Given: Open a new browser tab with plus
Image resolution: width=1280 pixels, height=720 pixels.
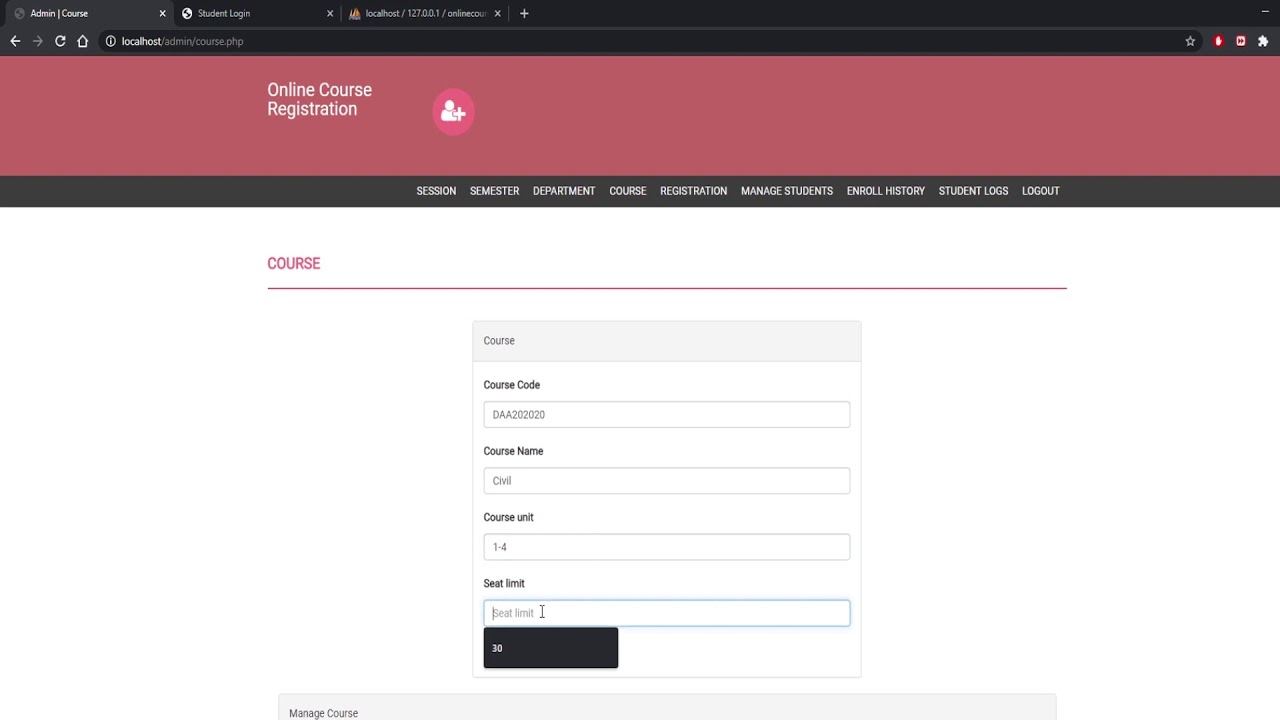Looking at the screenshot, I should click(524, 13).
